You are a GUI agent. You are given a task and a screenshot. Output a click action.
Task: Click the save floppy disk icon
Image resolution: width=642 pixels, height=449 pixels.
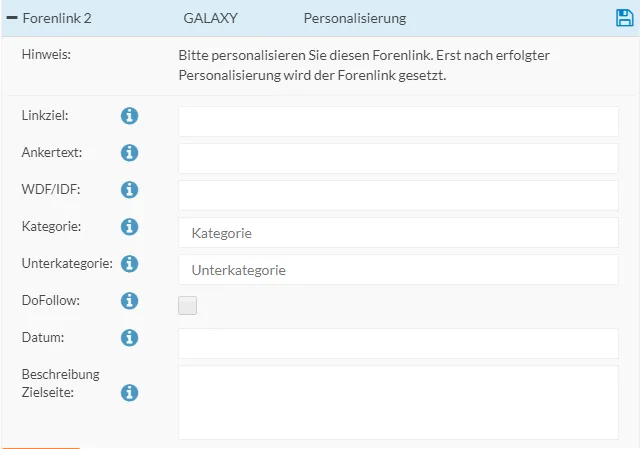coord(624,18)
